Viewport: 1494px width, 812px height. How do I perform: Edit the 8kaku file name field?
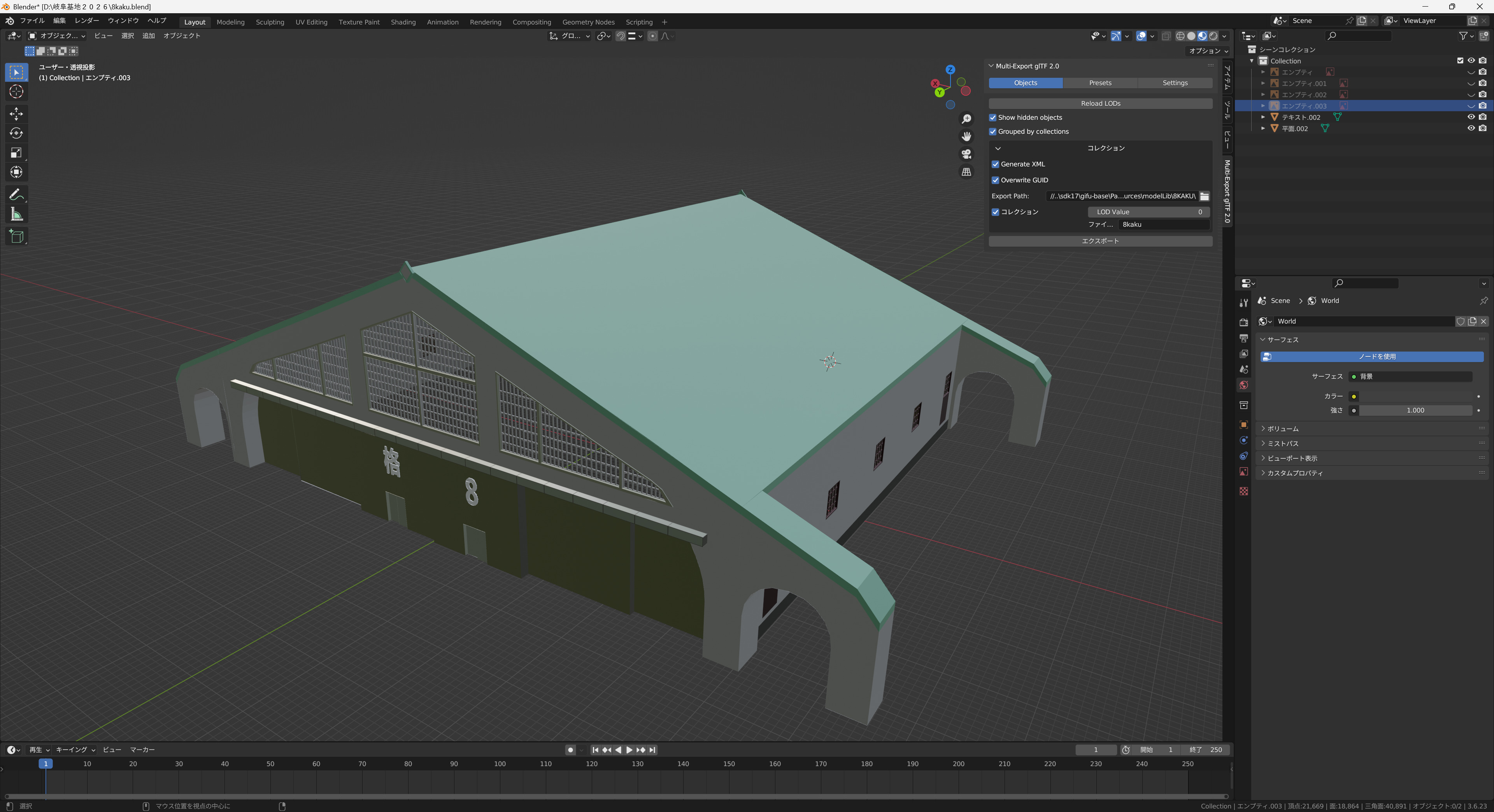click(1163, 224)
